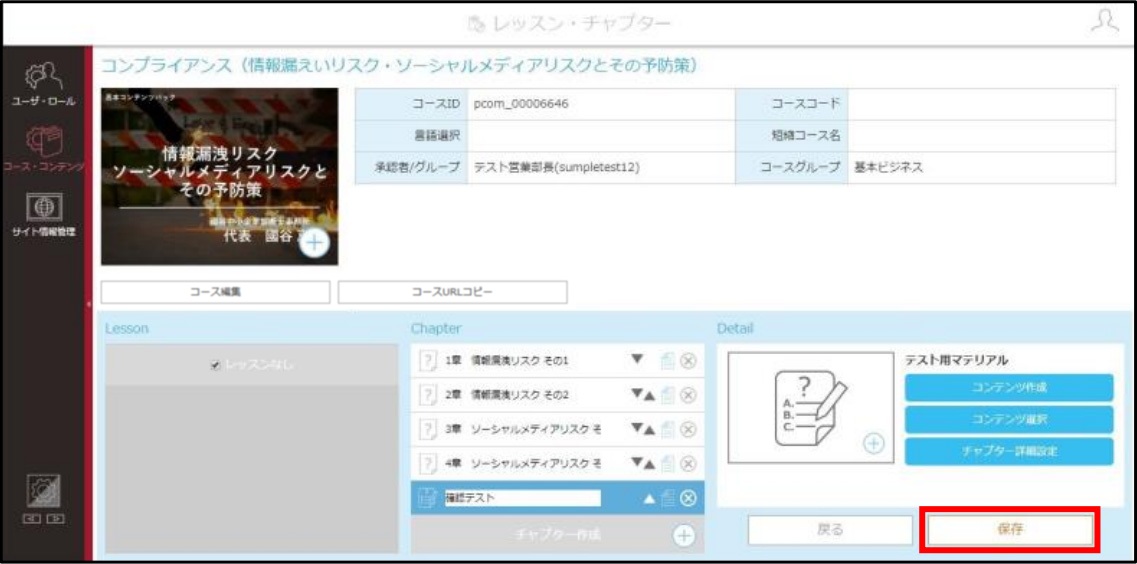Click the 言語選択 label cell

click(410, 136)
